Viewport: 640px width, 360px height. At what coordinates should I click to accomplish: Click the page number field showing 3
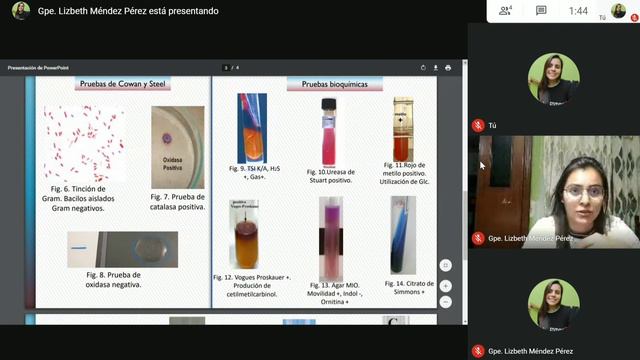pos(226,68)
